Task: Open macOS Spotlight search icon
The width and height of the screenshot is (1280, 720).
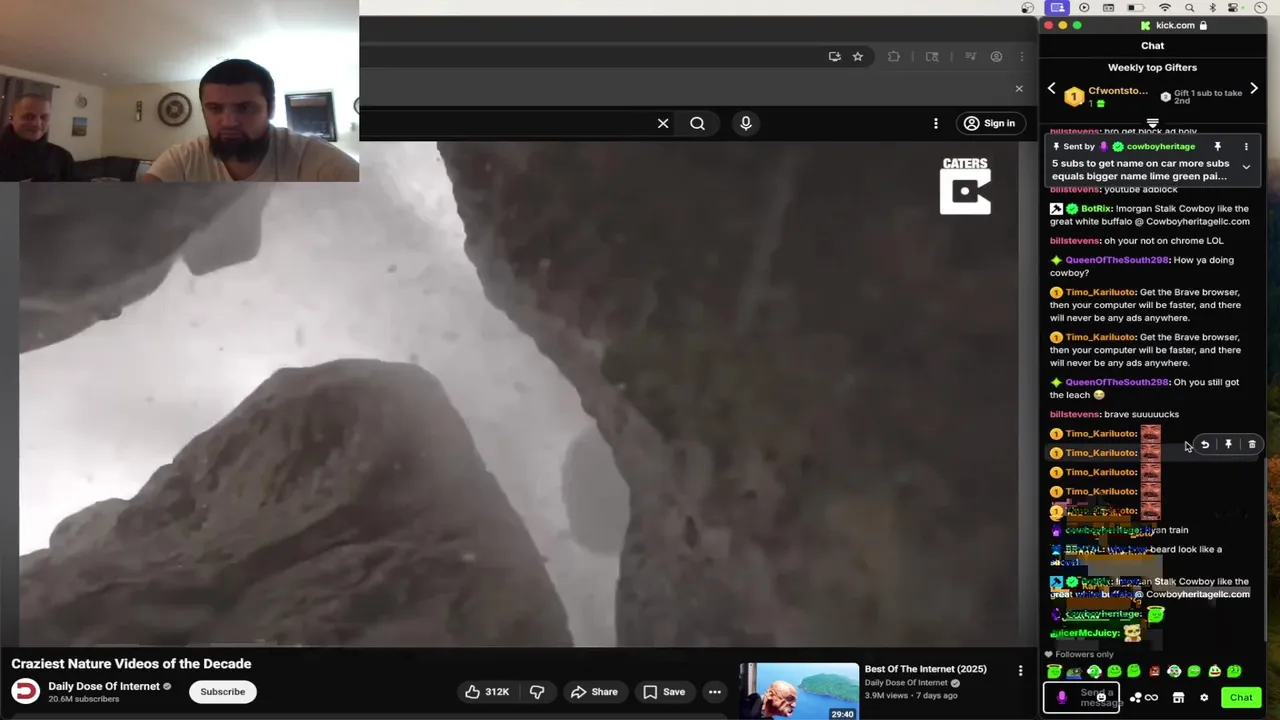Action: tap(1190, 8)
